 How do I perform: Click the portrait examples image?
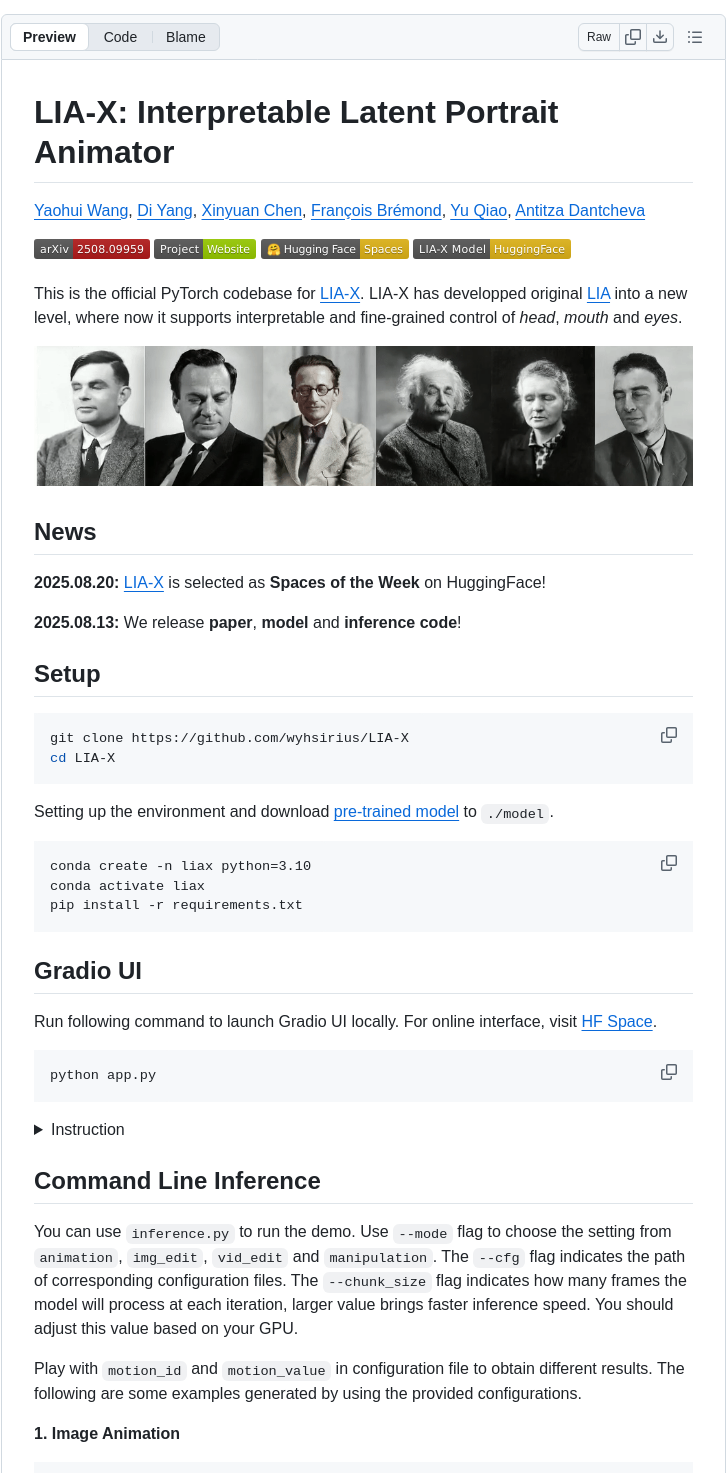363,415
